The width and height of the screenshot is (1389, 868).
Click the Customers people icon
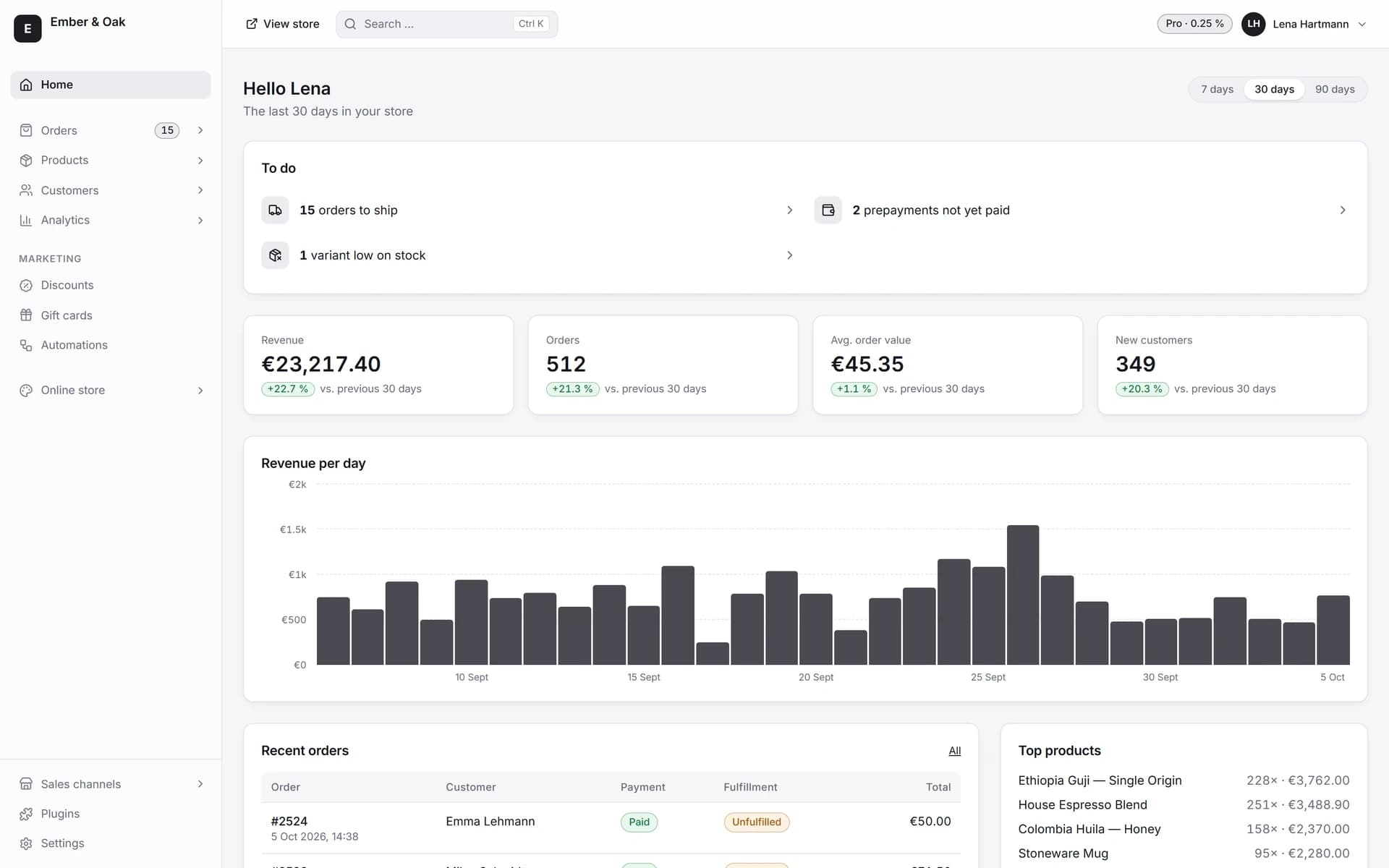point(26,190)
